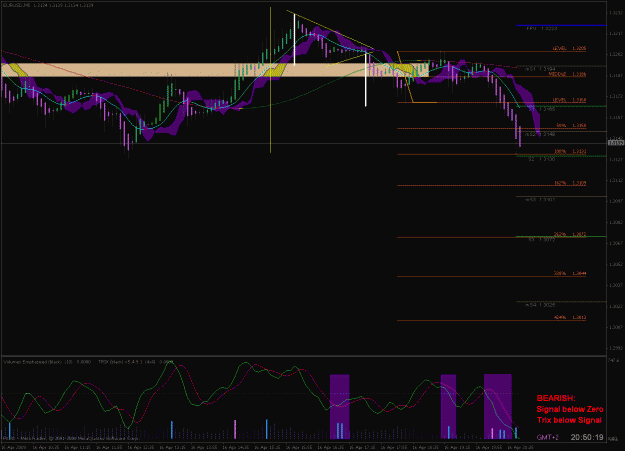Select the 'Signal below Zero' text

(x=570, y=409)
